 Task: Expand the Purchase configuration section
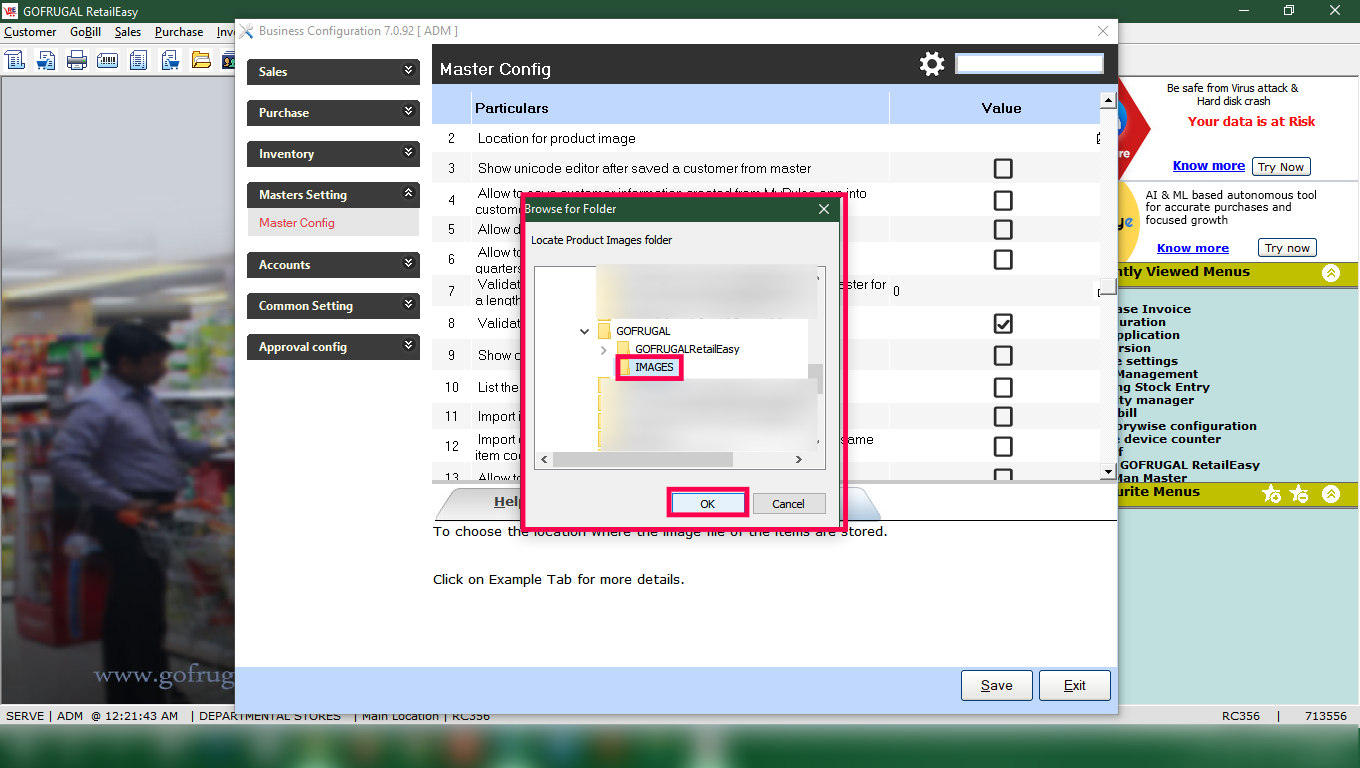click(333, 113)
